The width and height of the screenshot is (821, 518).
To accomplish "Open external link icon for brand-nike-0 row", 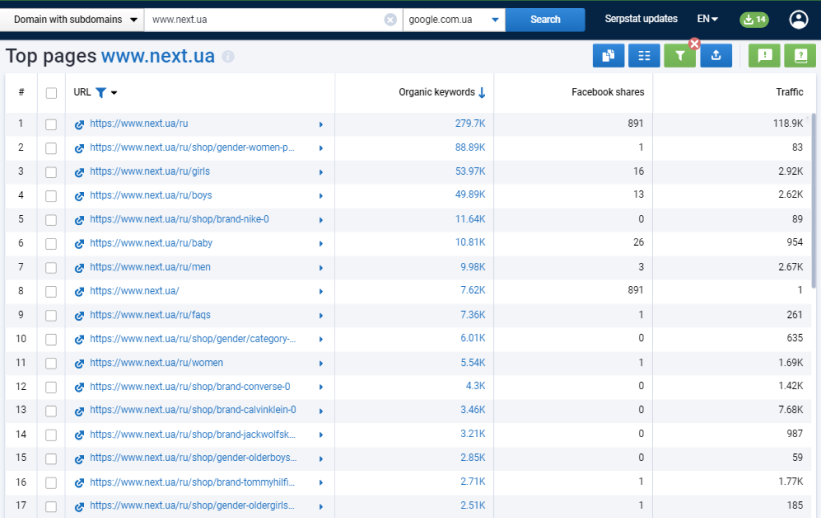I will click(x=79, y=220).
